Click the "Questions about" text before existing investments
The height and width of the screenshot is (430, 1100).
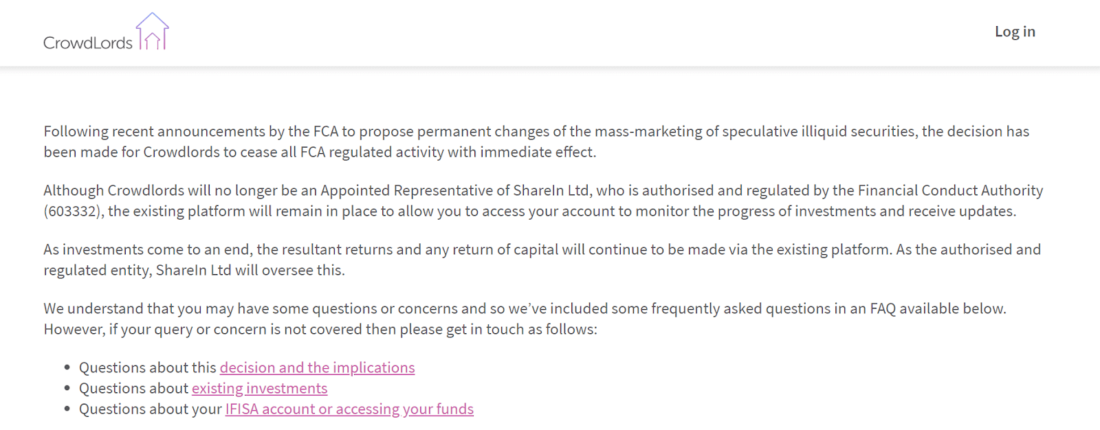(x=134, y=388)
